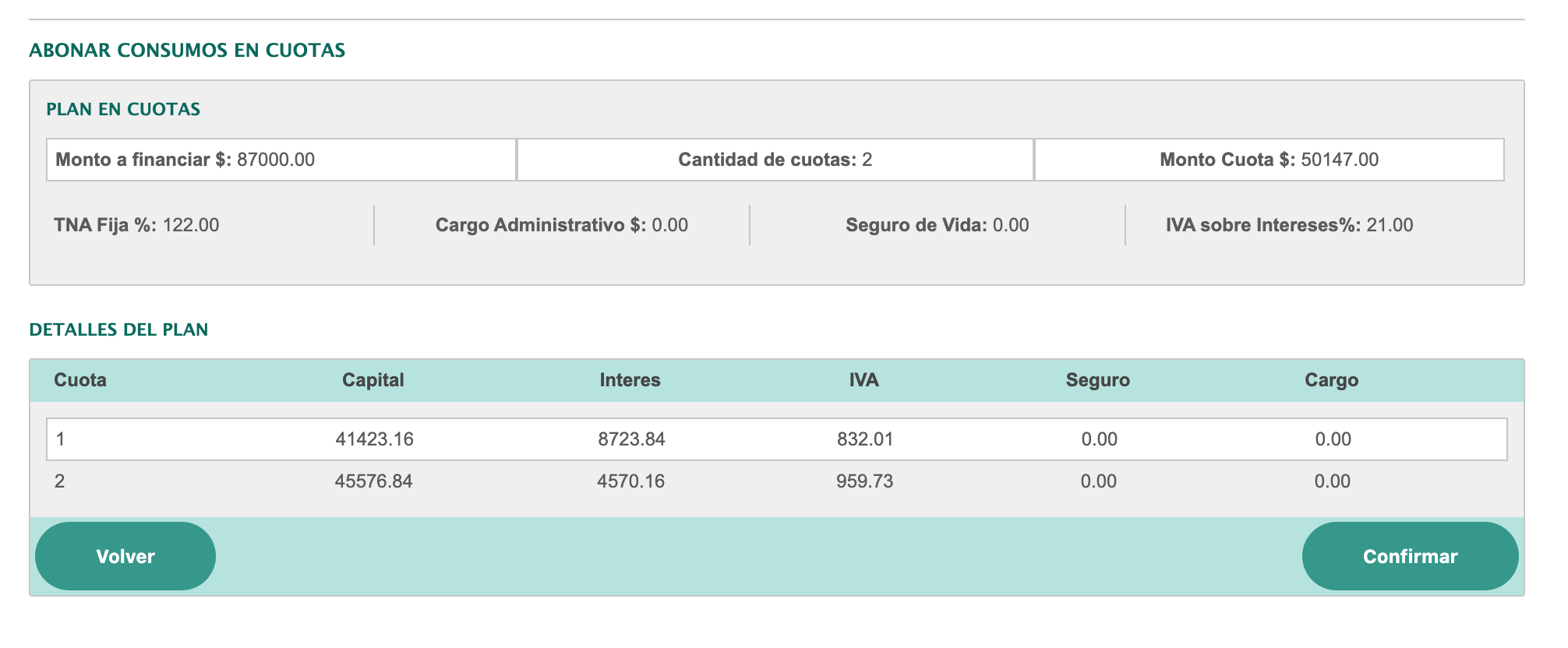
Task: Click the Cantidad de cuotas box
Action: [775, 160]
